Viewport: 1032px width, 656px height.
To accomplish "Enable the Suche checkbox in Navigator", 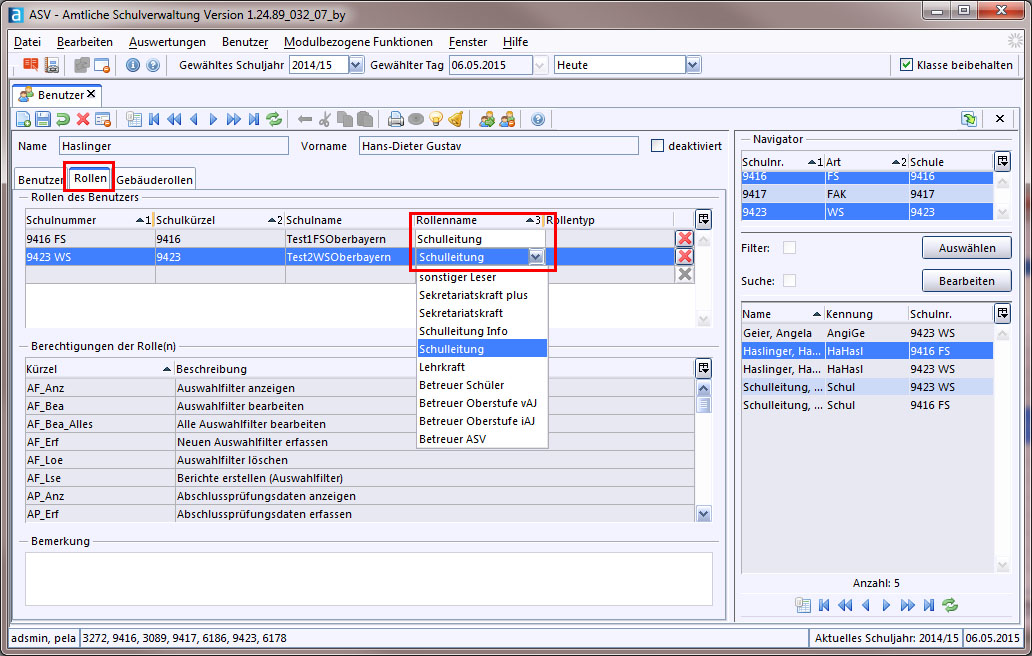I will point(789,280).
